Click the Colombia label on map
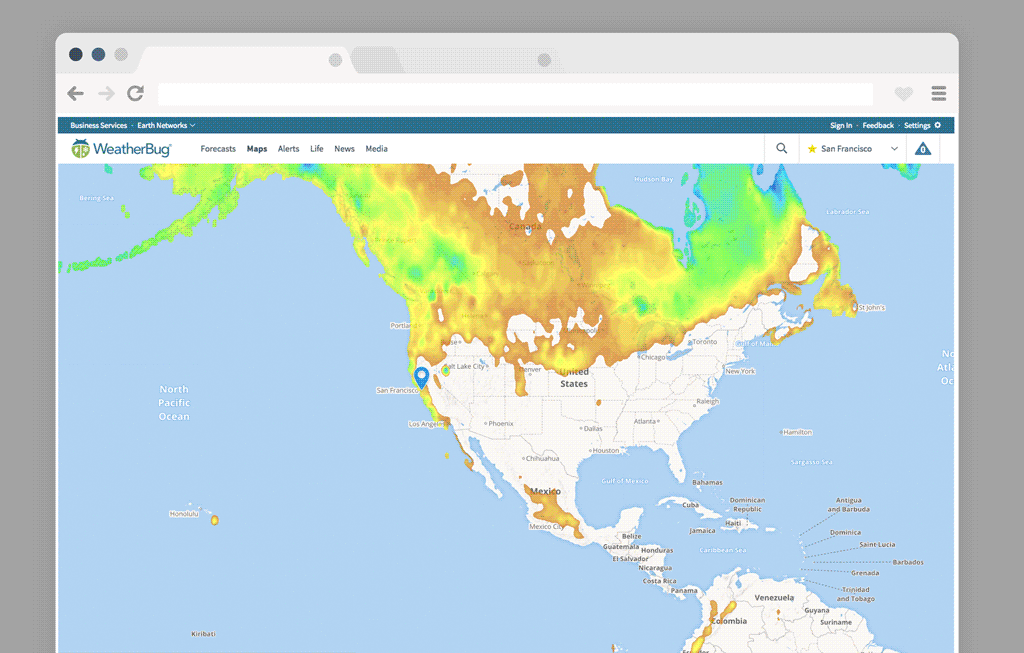The width and height of the screenshot is (1024, 653). point(729,621)
